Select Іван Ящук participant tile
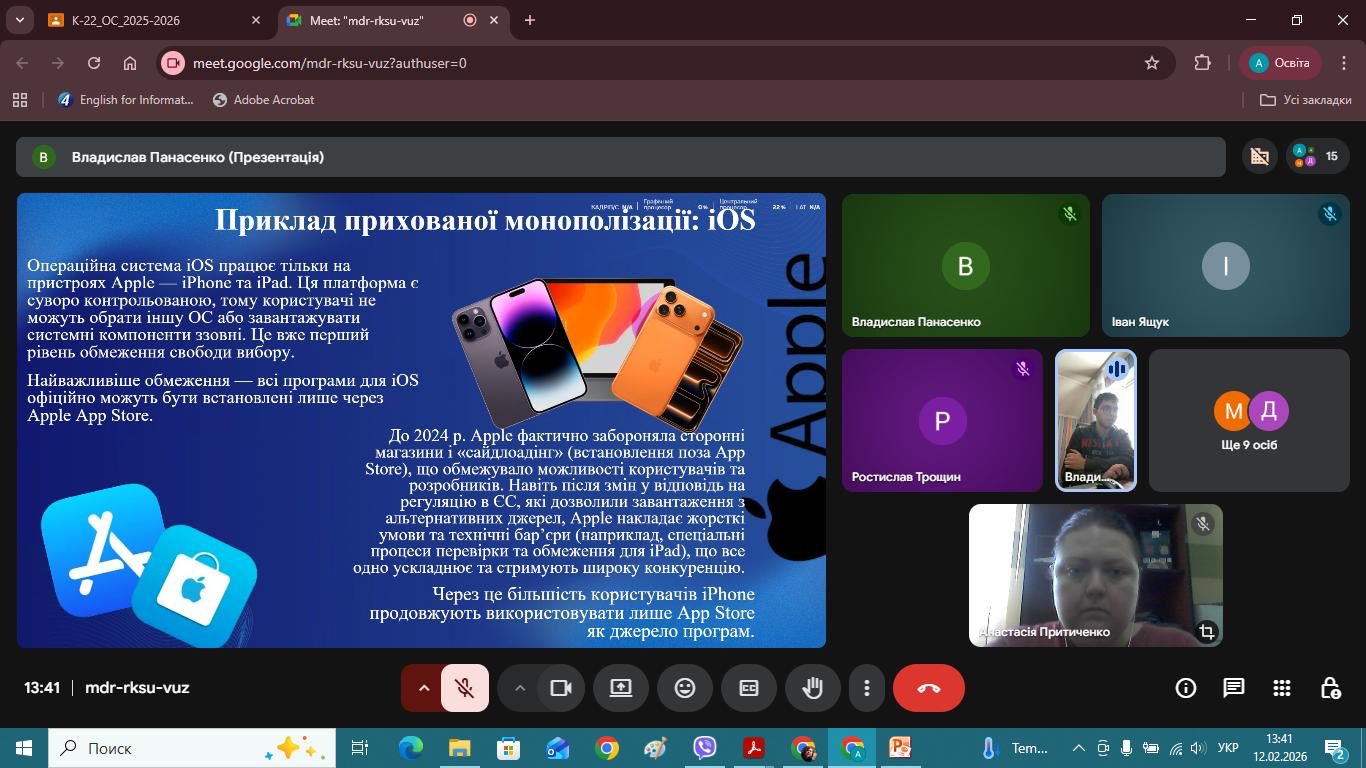Image resolution: width=1366 pixels, height=768 pixels. [x=1226, y=265]
